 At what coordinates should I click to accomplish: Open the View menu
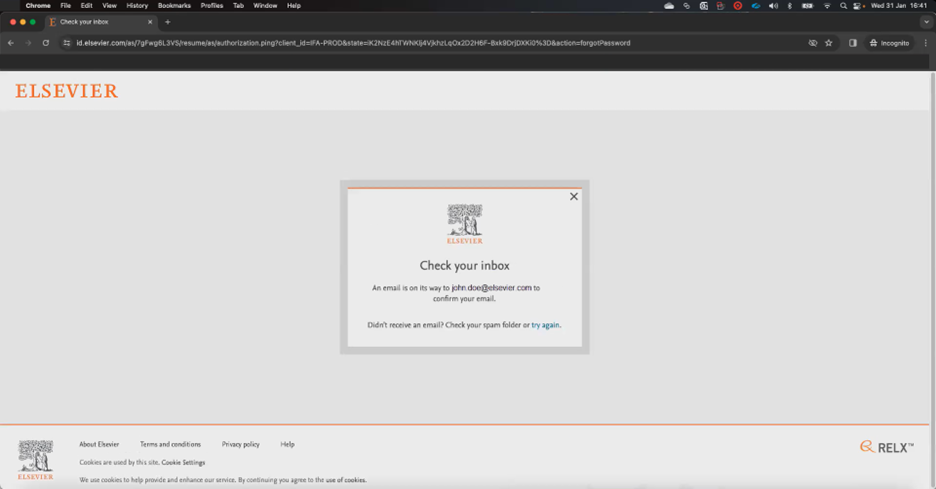(x=109, y=5)
